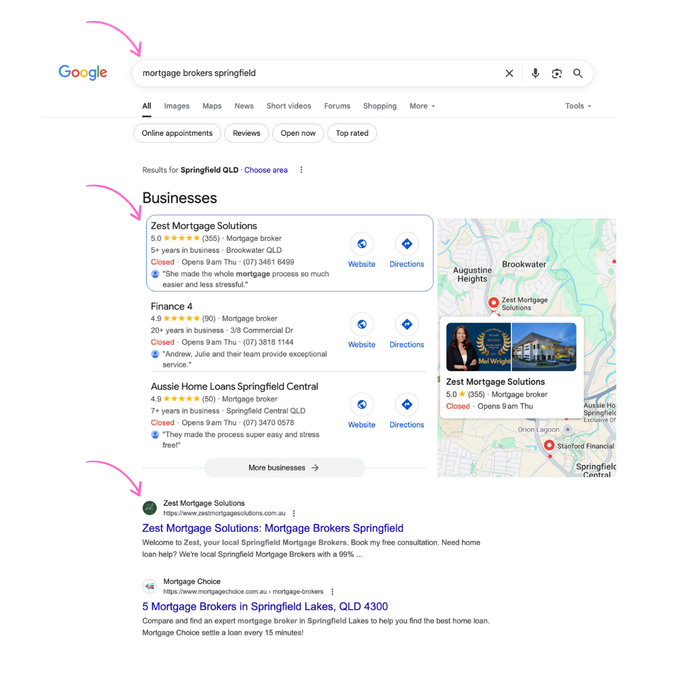700x700 pixels.
Task: Click the mortgage brokers springfield search field
Action: pyautogui.click(x=317, y=73)
